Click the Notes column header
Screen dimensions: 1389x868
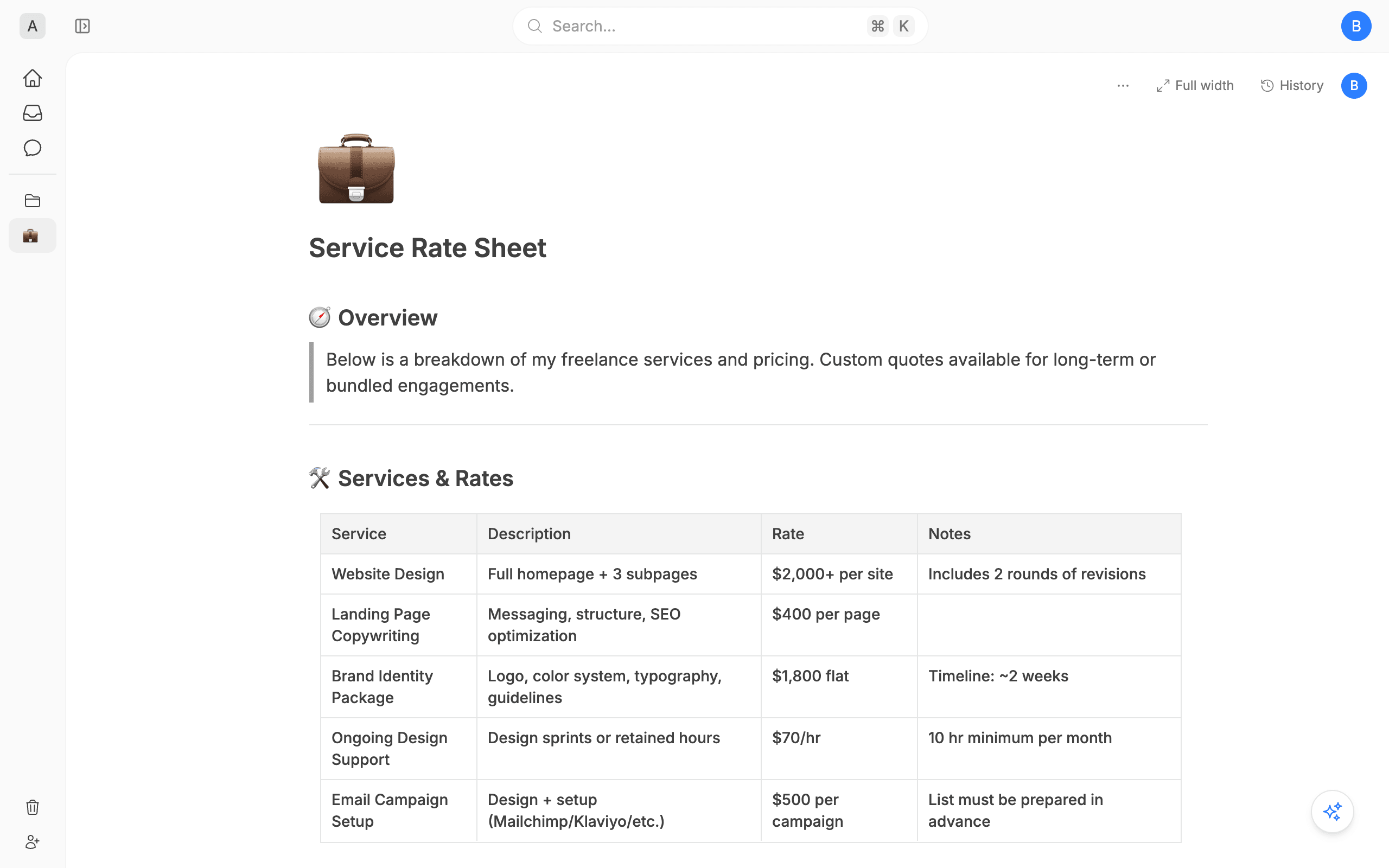click(1049, 534)
